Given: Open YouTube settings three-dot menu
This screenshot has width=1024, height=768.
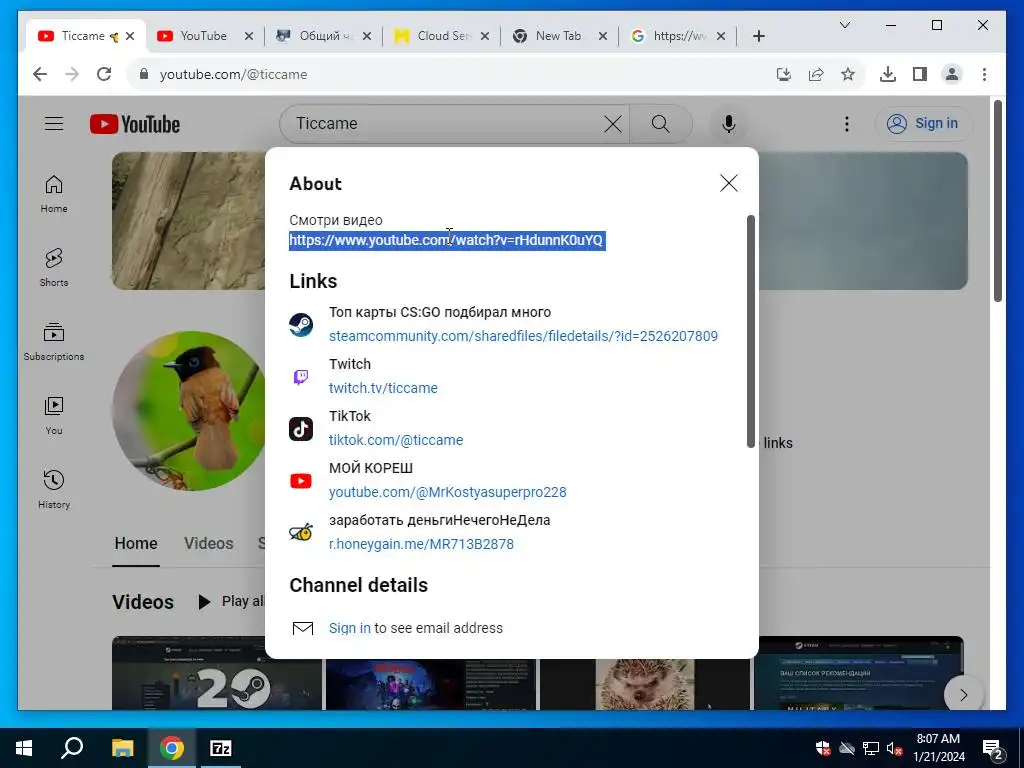Looking at the screenshot, I should (x=846, y=124).
